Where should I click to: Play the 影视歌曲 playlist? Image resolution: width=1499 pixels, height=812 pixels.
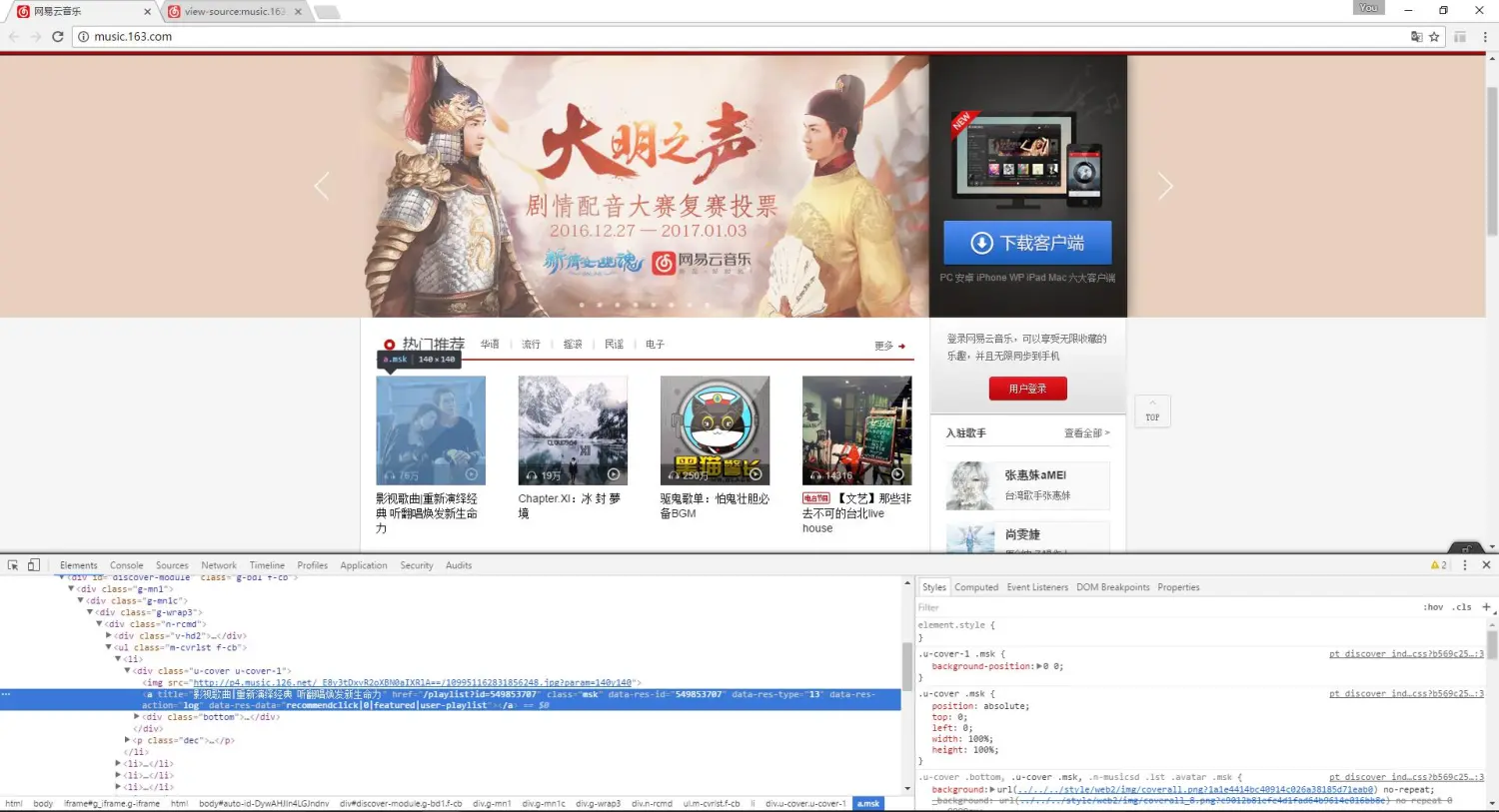[472, 474]
